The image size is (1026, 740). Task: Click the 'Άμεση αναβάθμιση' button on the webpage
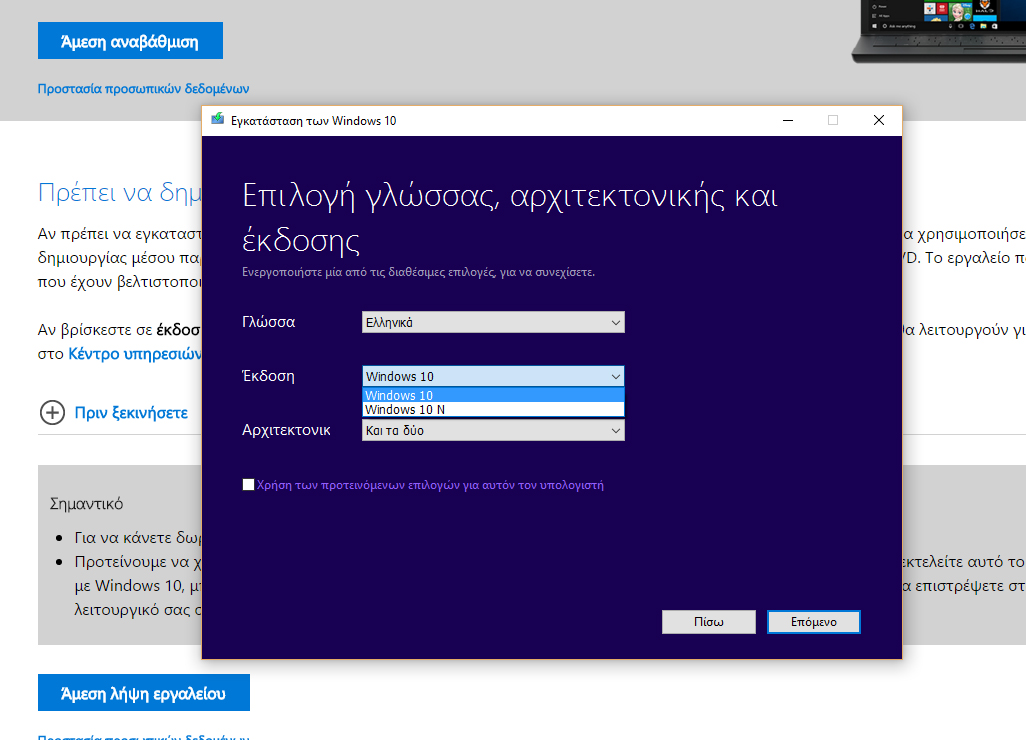(130, 41)
